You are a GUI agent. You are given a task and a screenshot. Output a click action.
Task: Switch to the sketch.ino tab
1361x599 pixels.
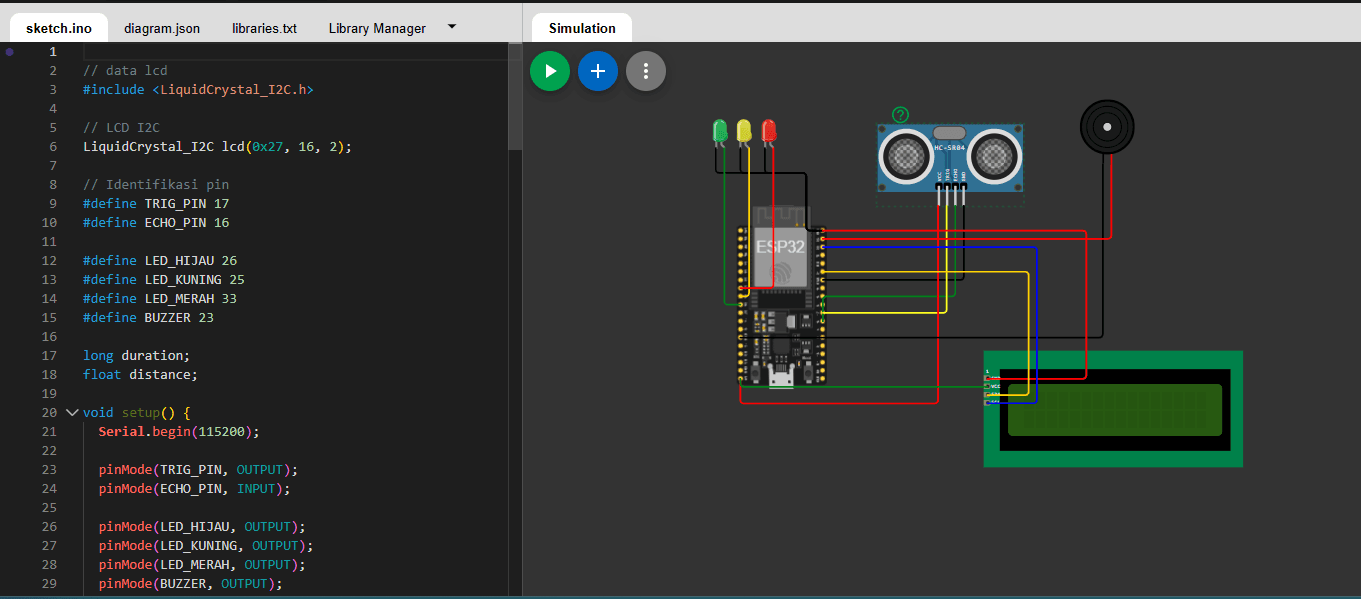coord(59,28)
